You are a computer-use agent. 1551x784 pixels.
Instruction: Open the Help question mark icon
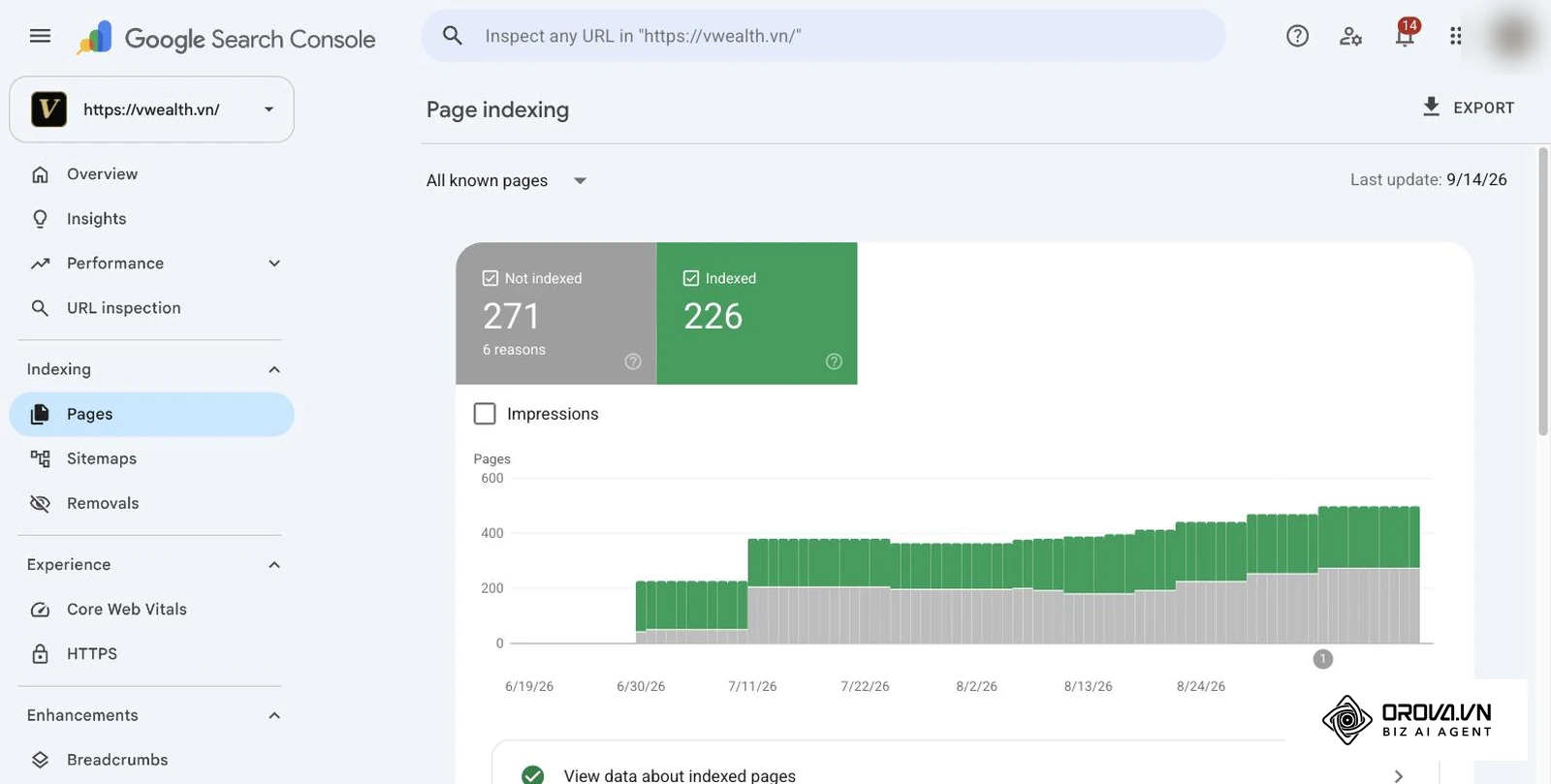pyautogui.click(x=1297, y=36)
